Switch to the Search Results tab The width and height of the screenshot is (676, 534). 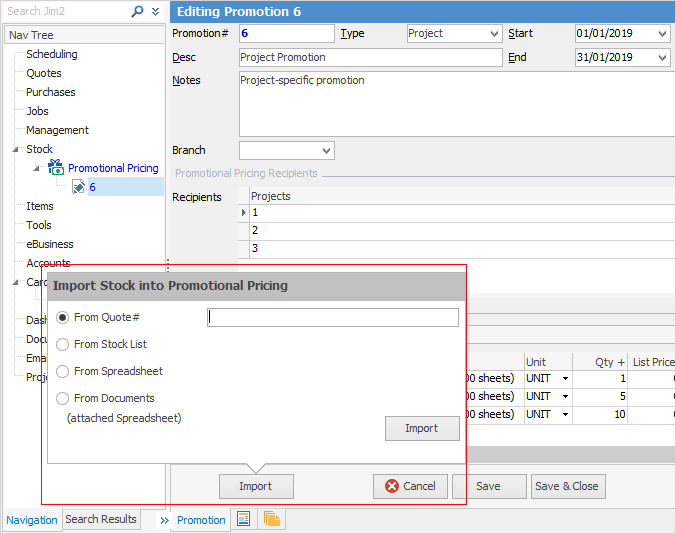pos(101,519)
